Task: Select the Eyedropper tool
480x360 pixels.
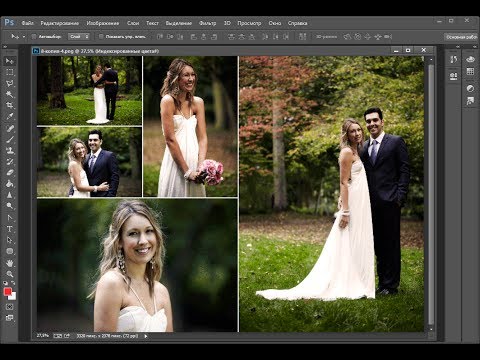Action: (x=10, y=117)
